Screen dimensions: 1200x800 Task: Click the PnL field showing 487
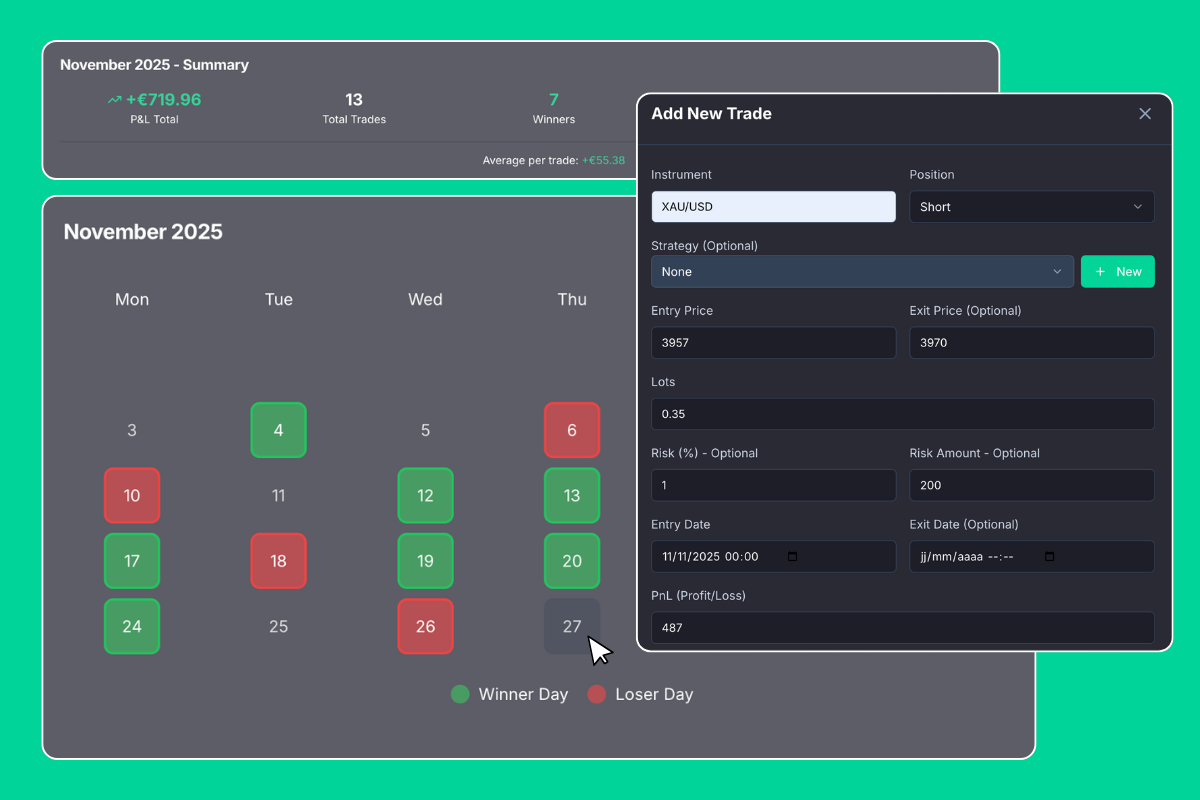(x=902, y=628)
